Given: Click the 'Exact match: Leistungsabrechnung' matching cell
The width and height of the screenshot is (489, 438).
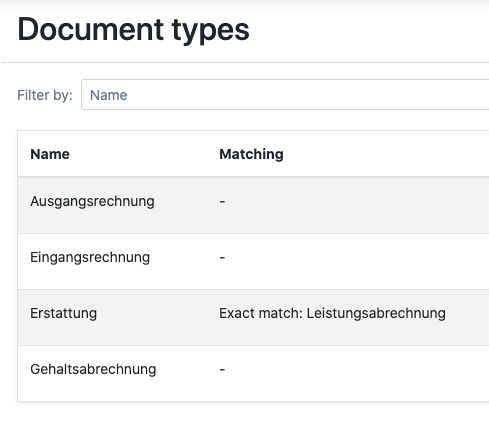Looking at the screenshot, I should [332, 313].
